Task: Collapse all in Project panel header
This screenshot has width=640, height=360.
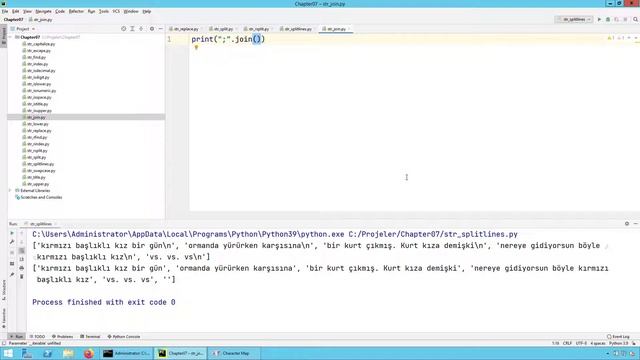Action: (141, 29)
